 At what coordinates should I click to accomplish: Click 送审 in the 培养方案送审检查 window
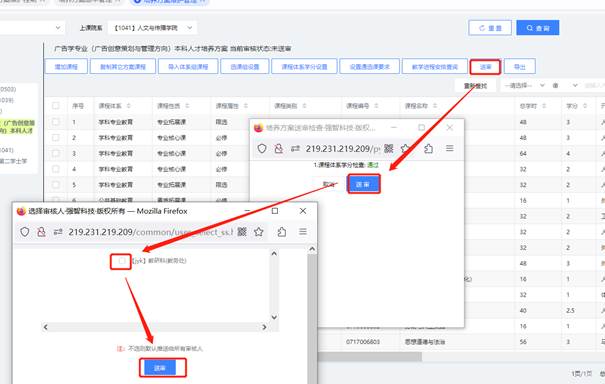point(363,184)
